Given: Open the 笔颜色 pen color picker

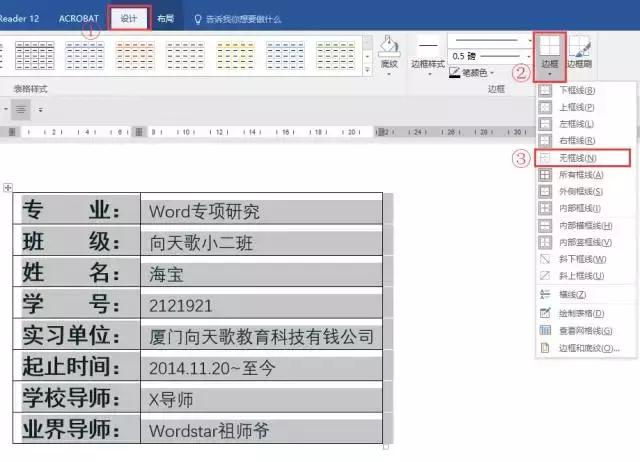Looking at the screenshot, I should (471, 73).
